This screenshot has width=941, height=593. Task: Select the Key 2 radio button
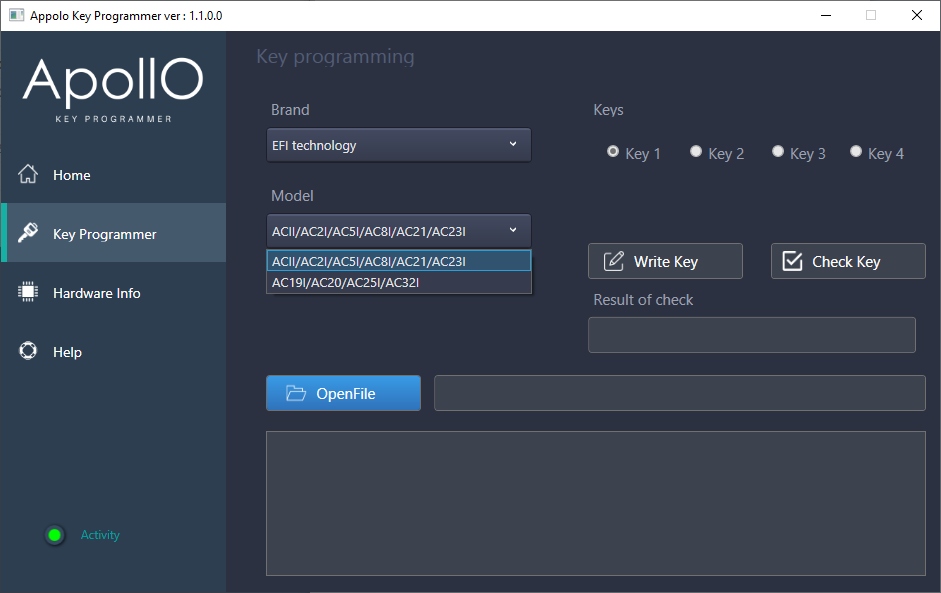click(696, 151)
